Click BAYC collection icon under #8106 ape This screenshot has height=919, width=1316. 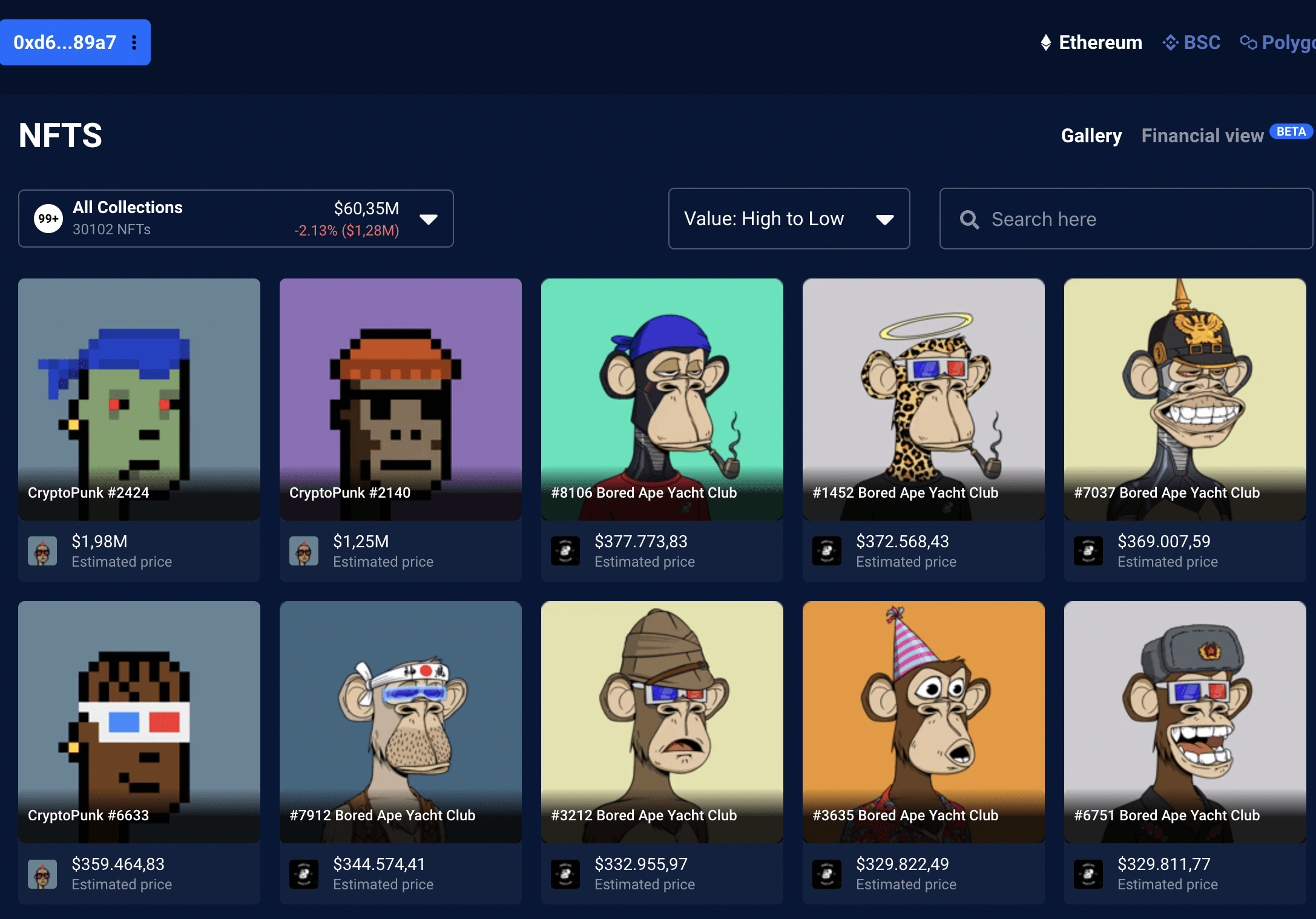(x=565, y=551)
